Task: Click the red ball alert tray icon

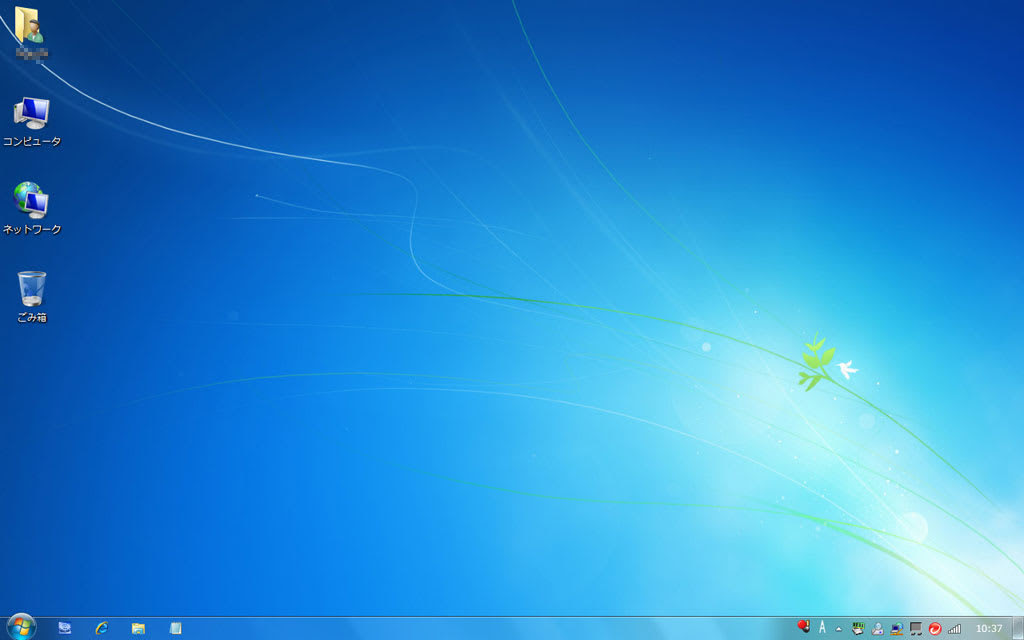Action: click(x=803, y=627)
